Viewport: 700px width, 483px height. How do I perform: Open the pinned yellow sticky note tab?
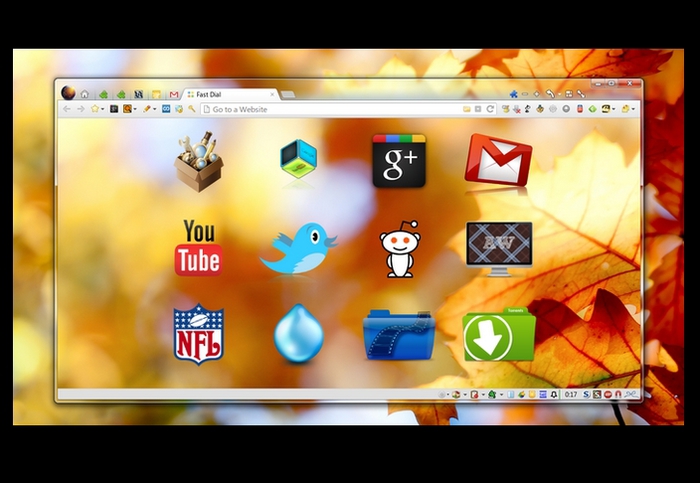coord(156,94)
